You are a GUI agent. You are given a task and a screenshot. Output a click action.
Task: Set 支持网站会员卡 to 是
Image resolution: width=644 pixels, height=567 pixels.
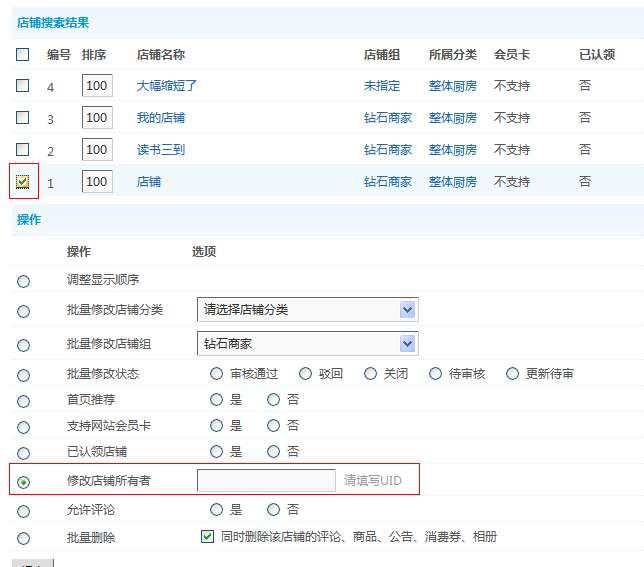(216, 425)
